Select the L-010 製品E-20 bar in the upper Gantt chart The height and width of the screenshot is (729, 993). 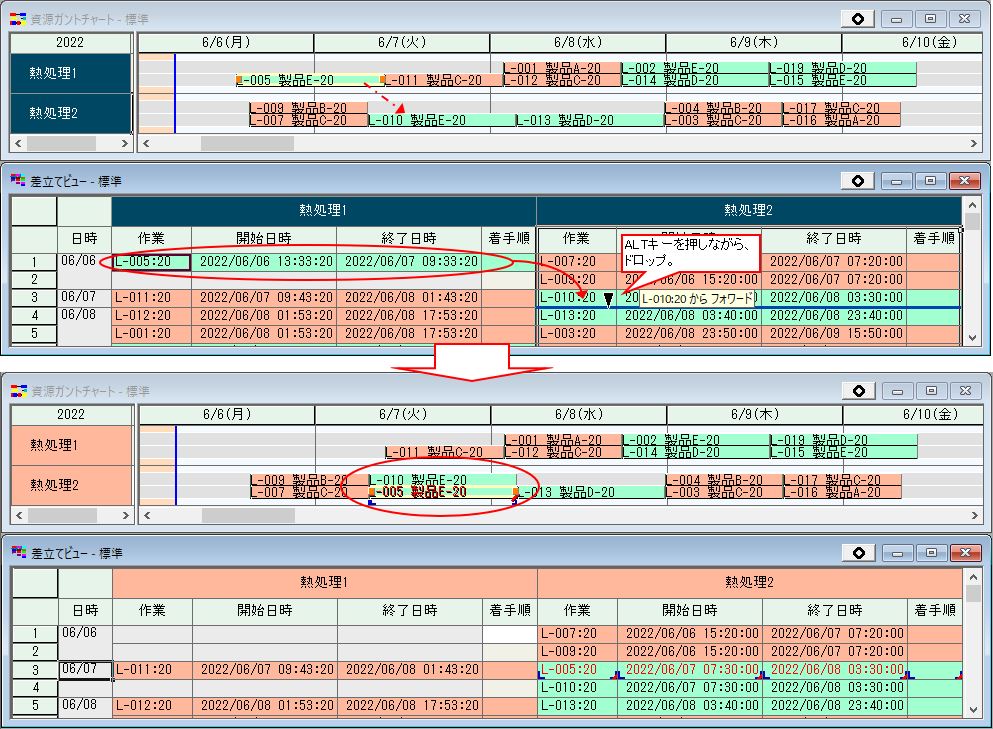[x=442, y=120]
